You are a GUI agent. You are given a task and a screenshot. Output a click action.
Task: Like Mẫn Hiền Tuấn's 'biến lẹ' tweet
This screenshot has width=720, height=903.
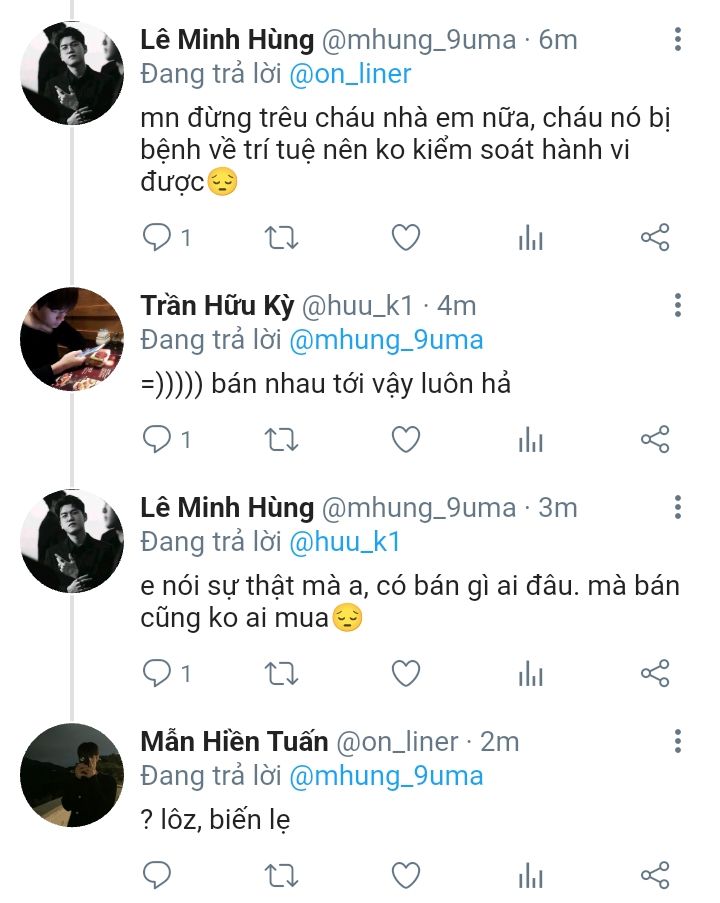(x=405, y=875)
